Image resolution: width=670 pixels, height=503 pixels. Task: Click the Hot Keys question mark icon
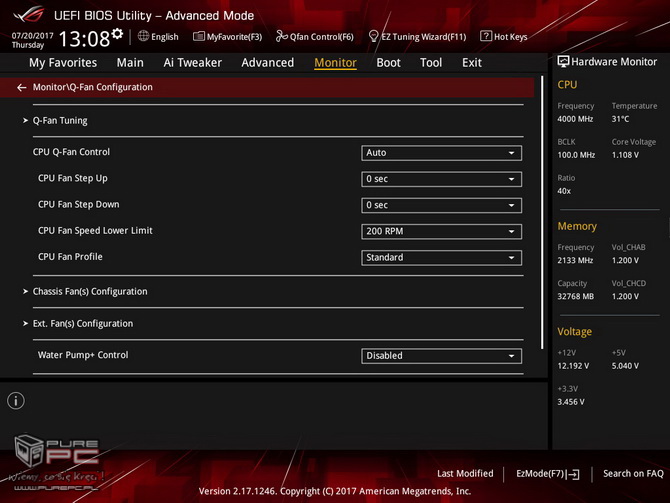point(486,36)
